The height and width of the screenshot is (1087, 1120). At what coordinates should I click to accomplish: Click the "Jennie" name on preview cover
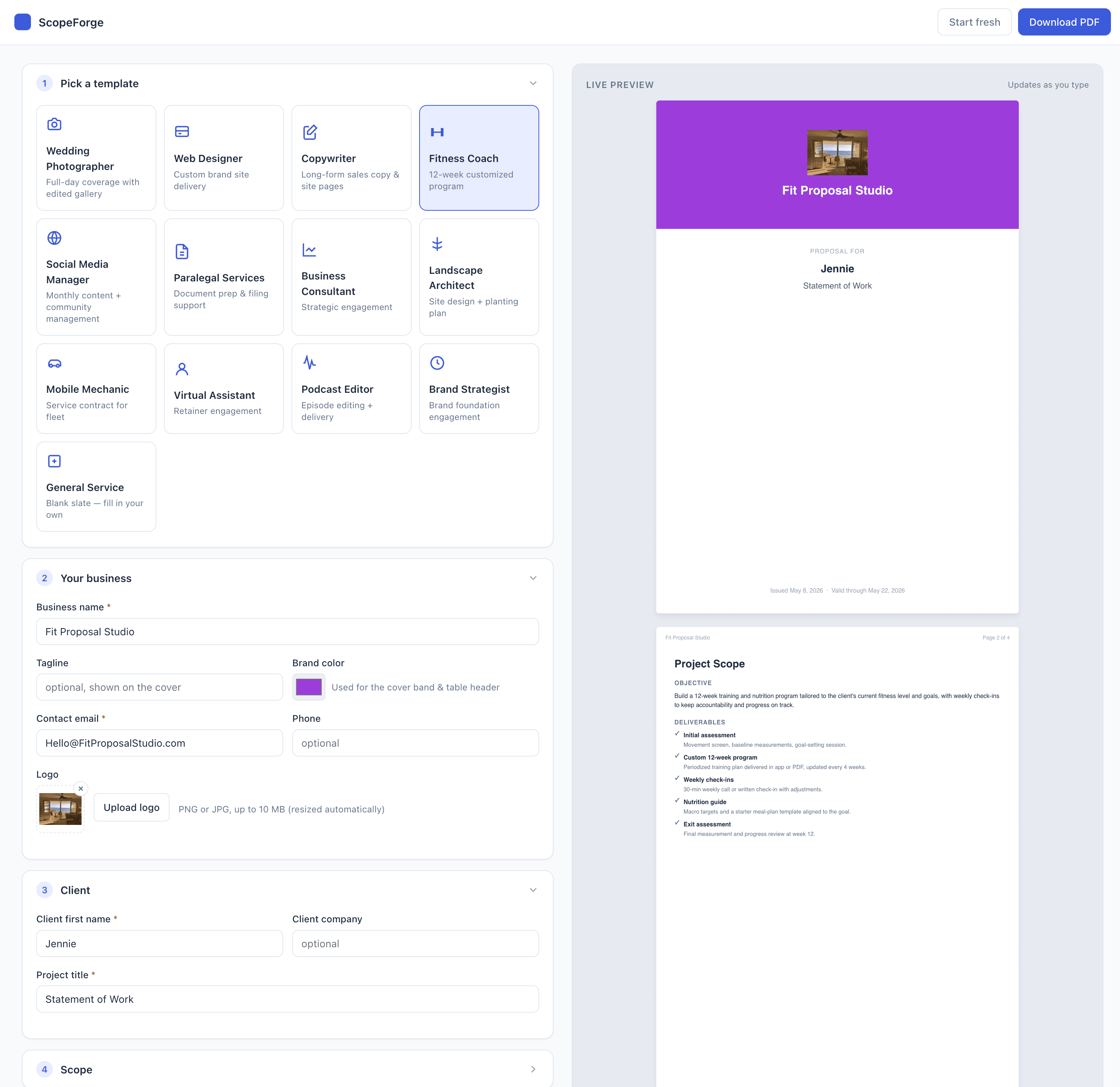point(837,269)
